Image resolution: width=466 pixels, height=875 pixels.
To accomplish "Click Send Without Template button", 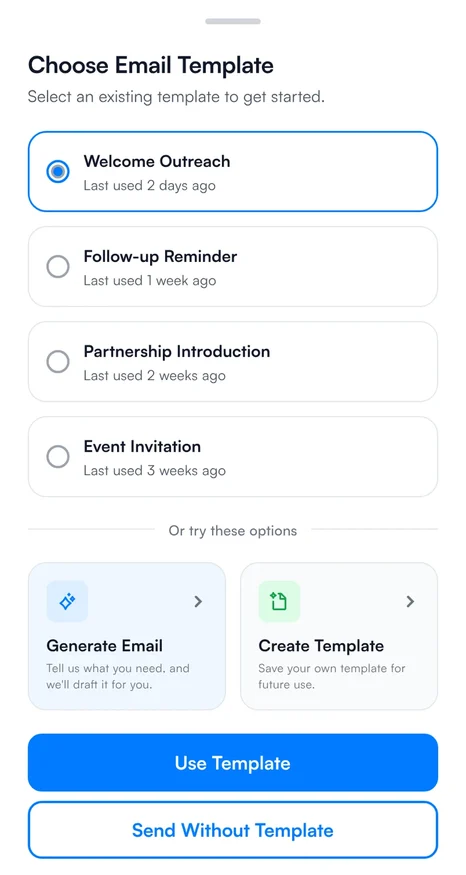I will click(x=233, y=830).
